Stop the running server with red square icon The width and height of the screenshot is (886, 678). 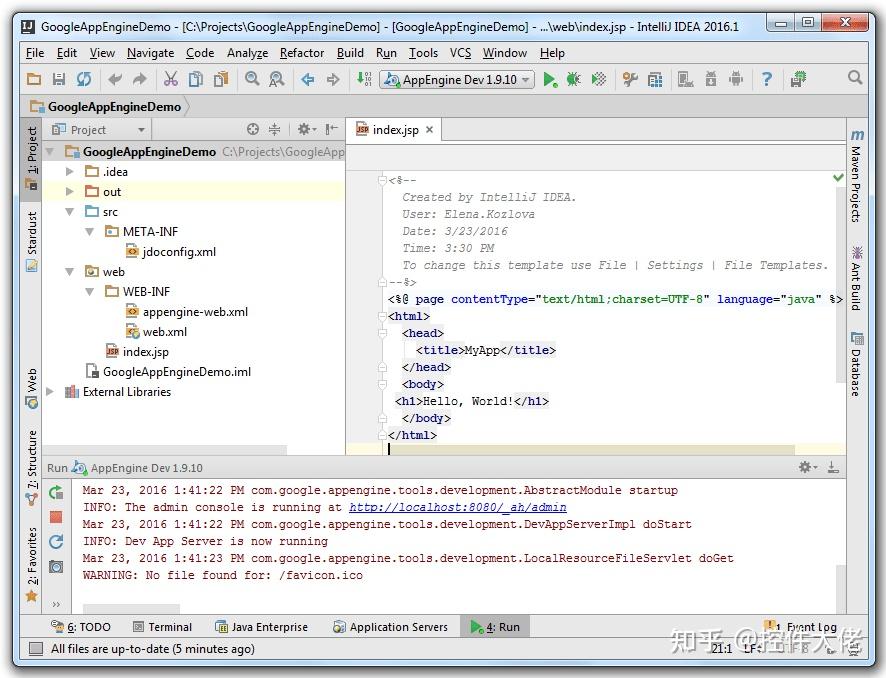point(57,515)
